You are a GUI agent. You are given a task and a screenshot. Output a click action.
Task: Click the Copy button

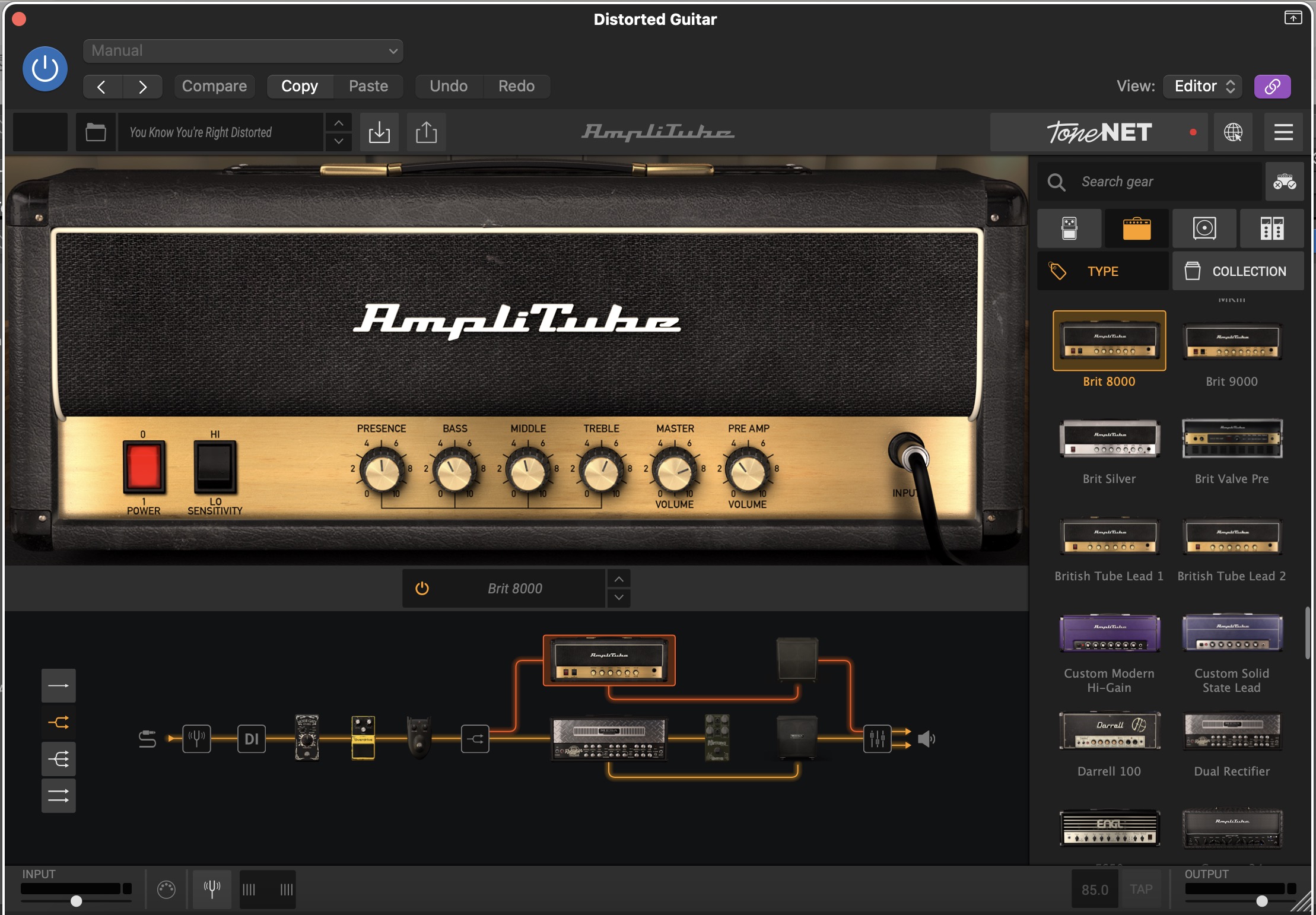[x=300, y=87]
